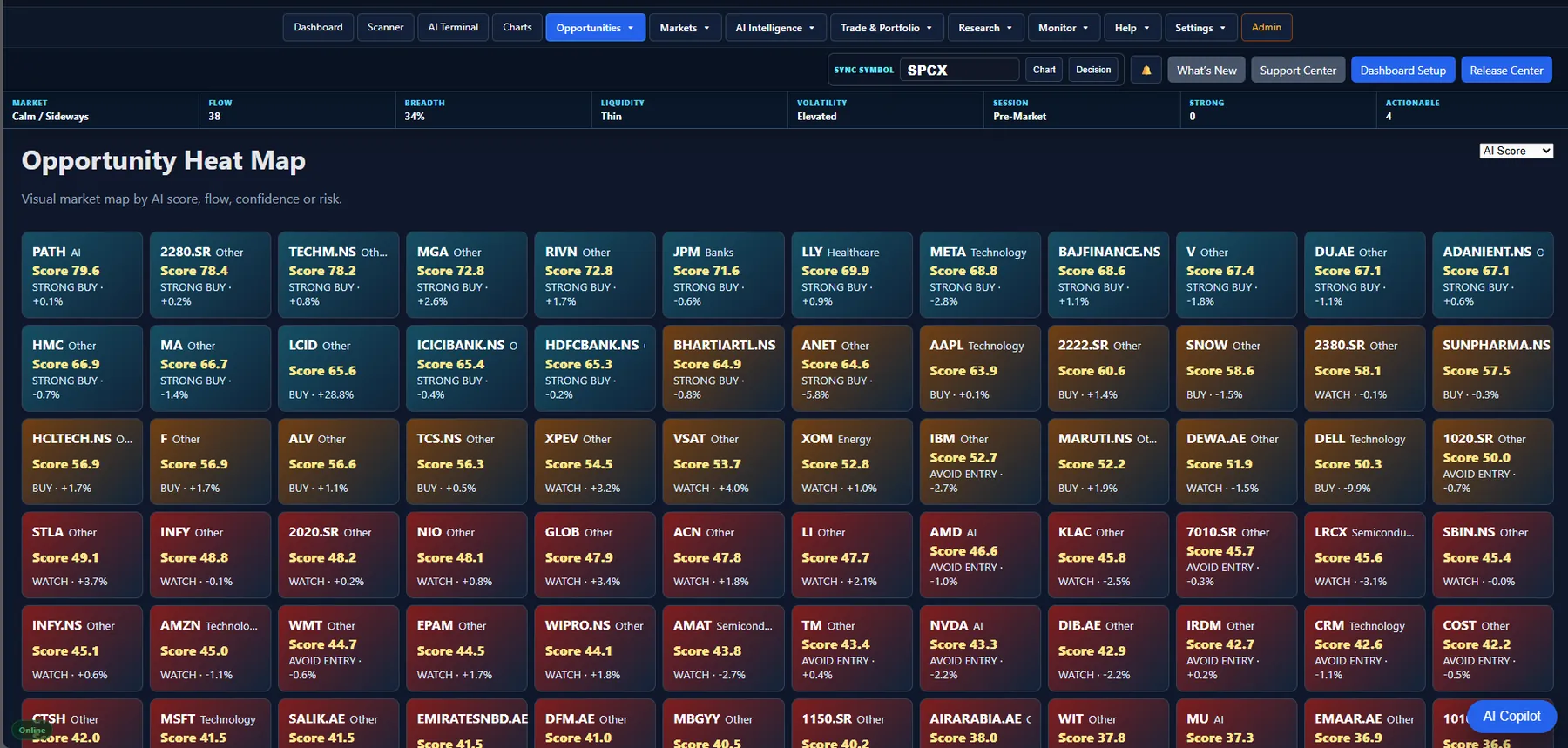1568x748 pixels.
Task: Select the RIVN tile
Action: point(595,274)
